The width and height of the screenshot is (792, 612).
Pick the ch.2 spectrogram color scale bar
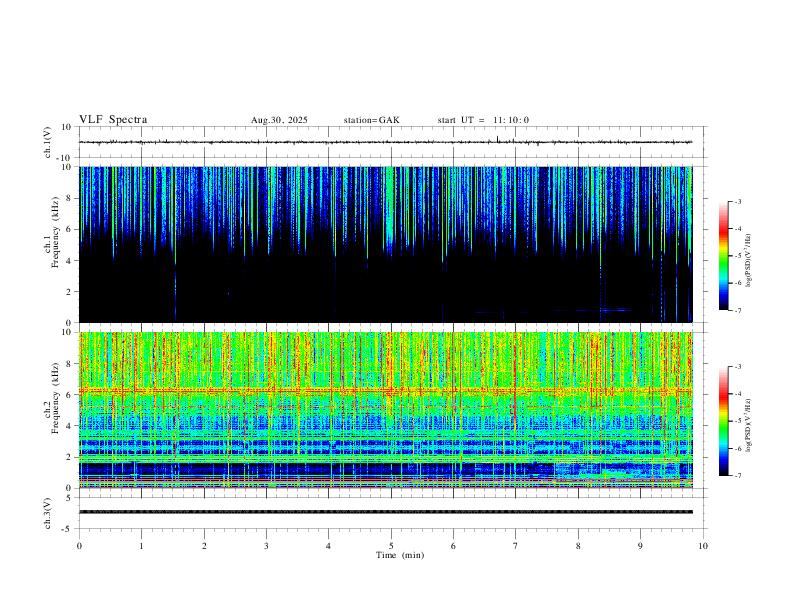click(x=723, y=421)
